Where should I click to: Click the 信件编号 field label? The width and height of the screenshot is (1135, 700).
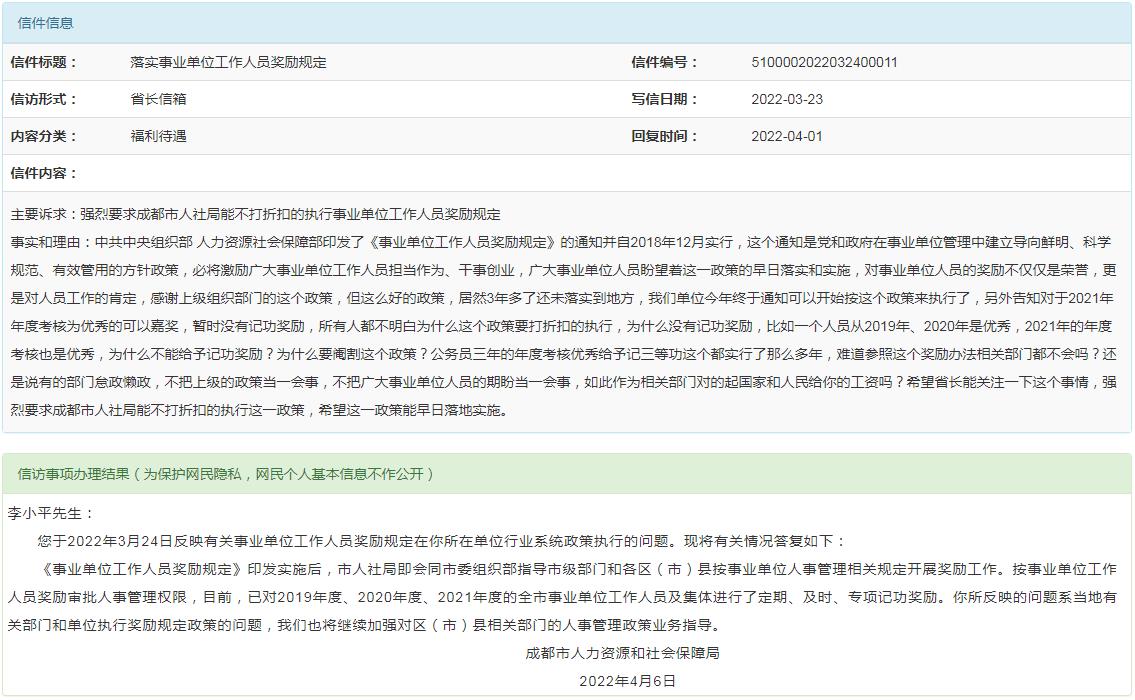(x=664, y=62)
